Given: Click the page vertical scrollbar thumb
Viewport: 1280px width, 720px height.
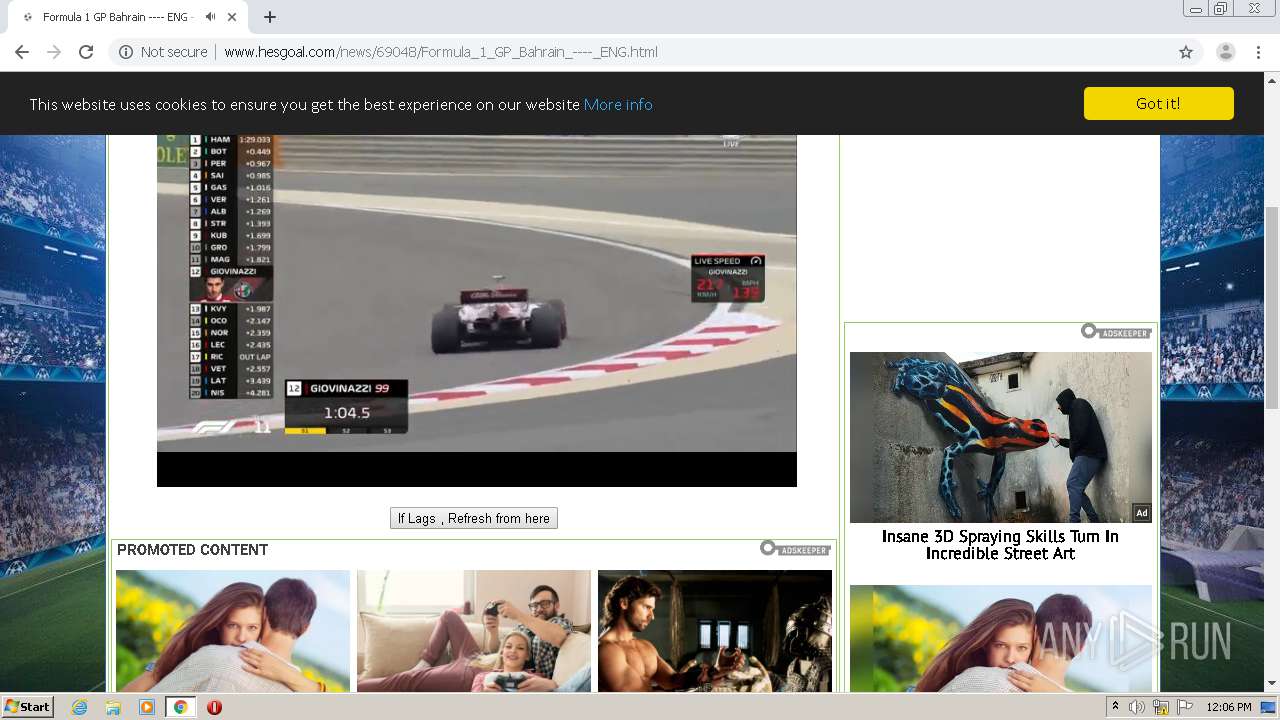Looking at the screenshot, I should [1272, 307].
